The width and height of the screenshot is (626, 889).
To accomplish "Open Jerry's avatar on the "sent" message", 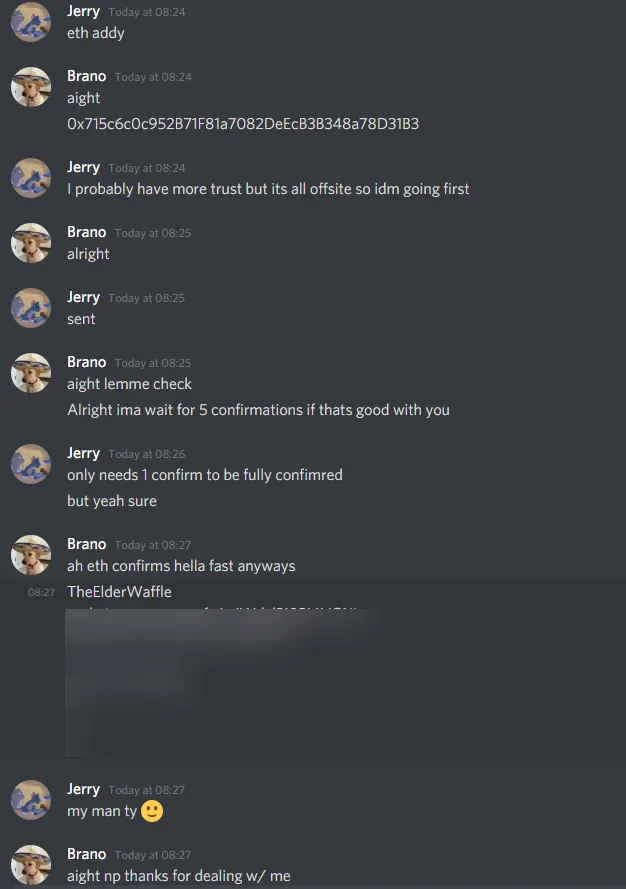I will click(31, 308).
